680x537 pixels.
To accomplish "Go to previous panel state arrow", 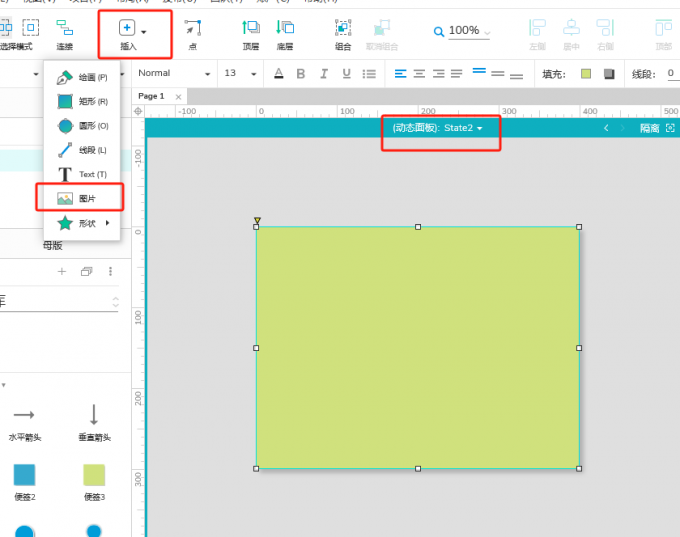I will pyautogui.click(x=606, y=128).
